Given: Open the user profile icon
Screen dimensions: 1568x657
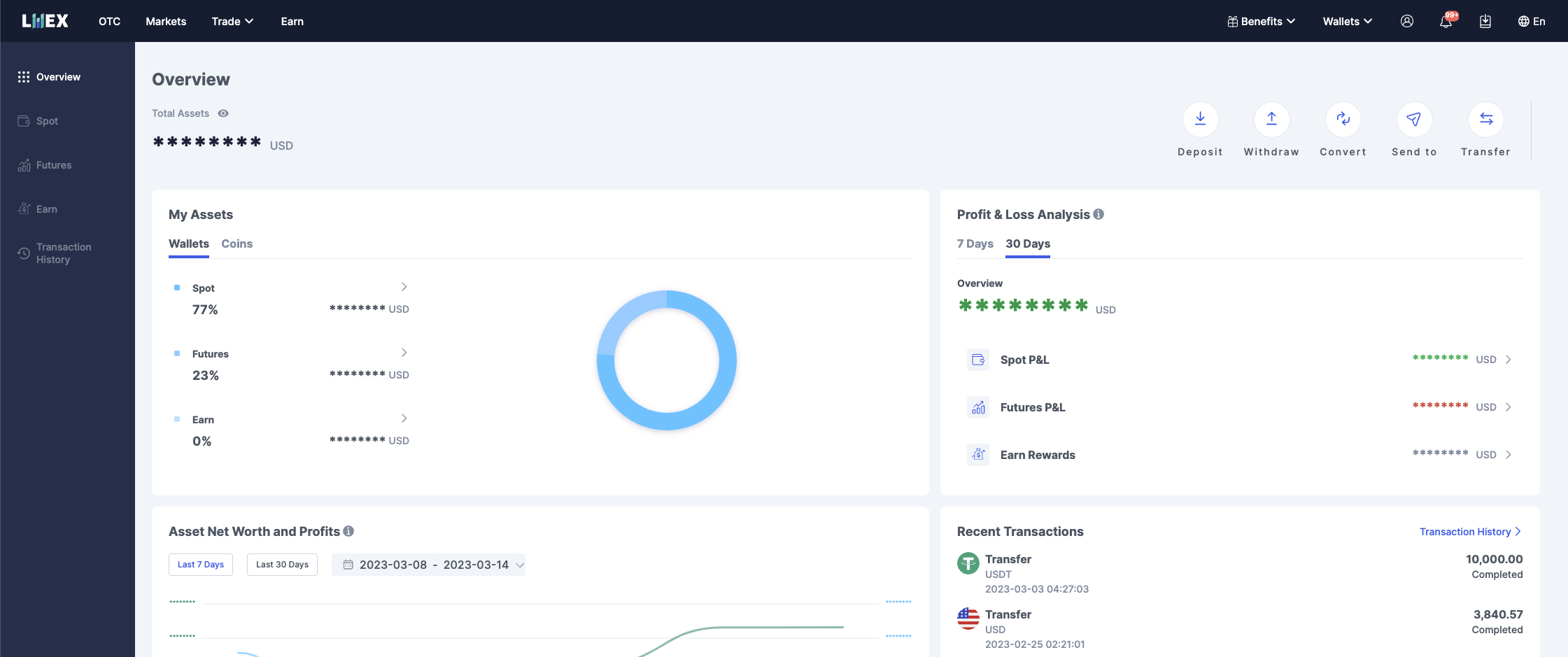Looking at the screenshot, I should tap(1406, 21).
